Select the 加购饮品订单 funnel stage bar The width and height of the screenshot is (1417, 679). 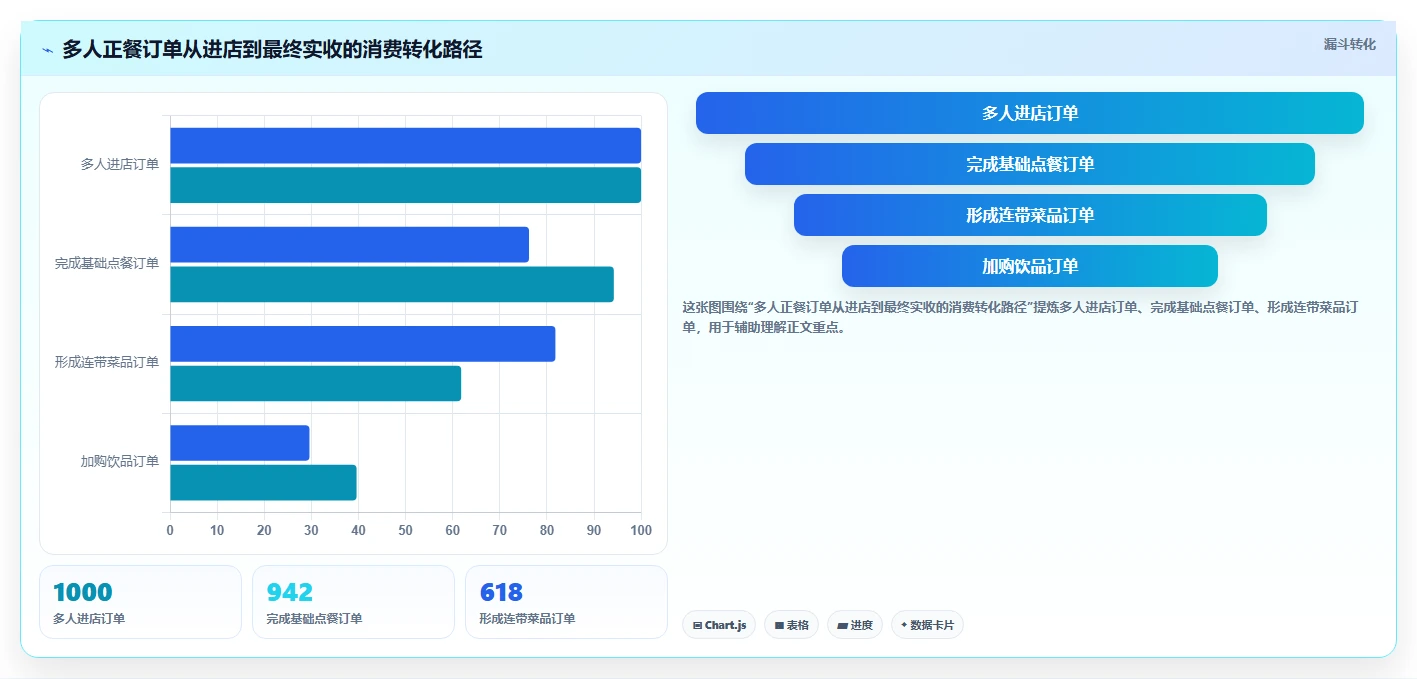pos(1029,266)
